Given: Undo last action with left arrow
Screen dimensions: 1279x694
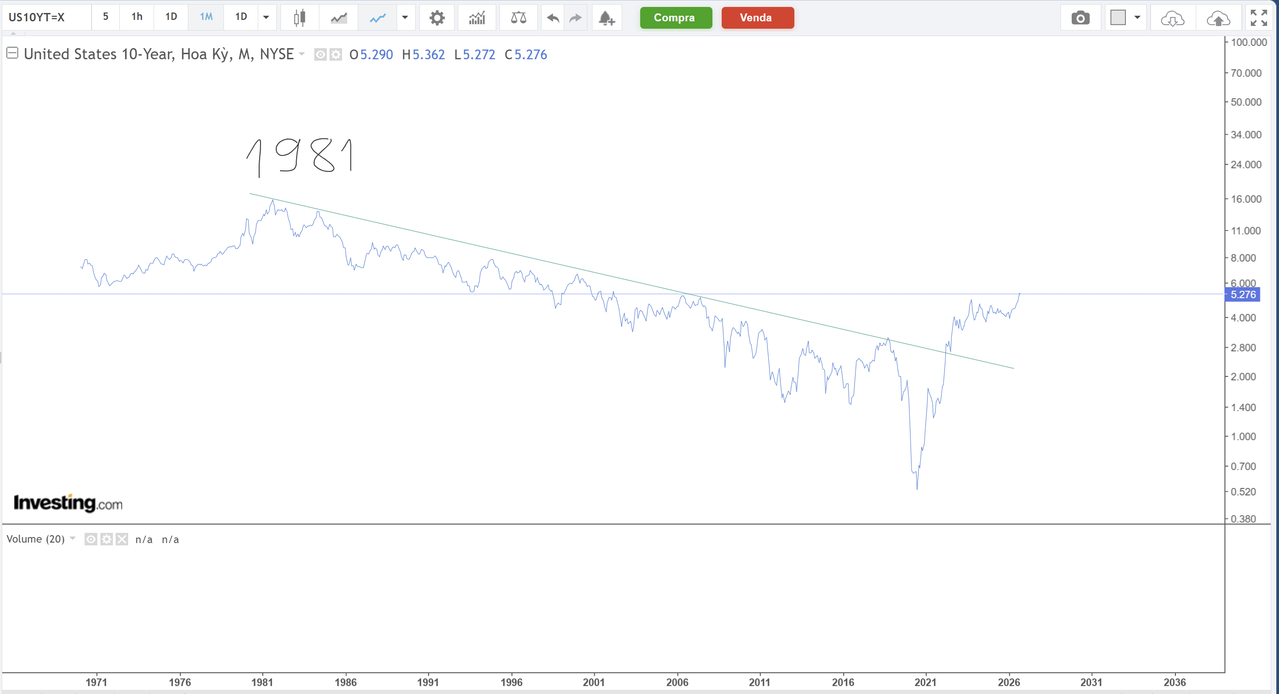Looking at the screenshot, I should (x=553, y=18).
